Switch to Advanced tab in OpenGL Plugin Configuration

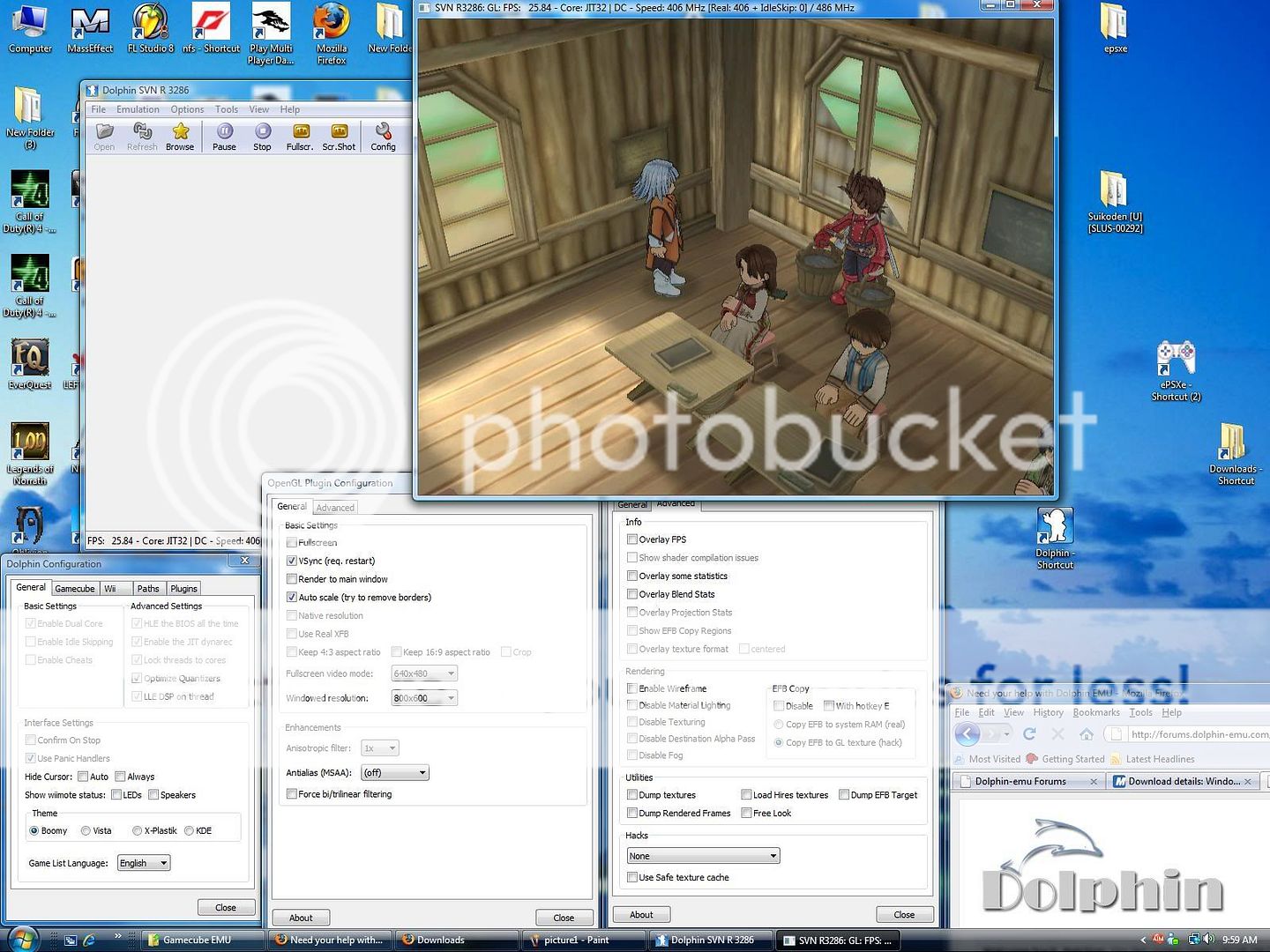point(335,507)
